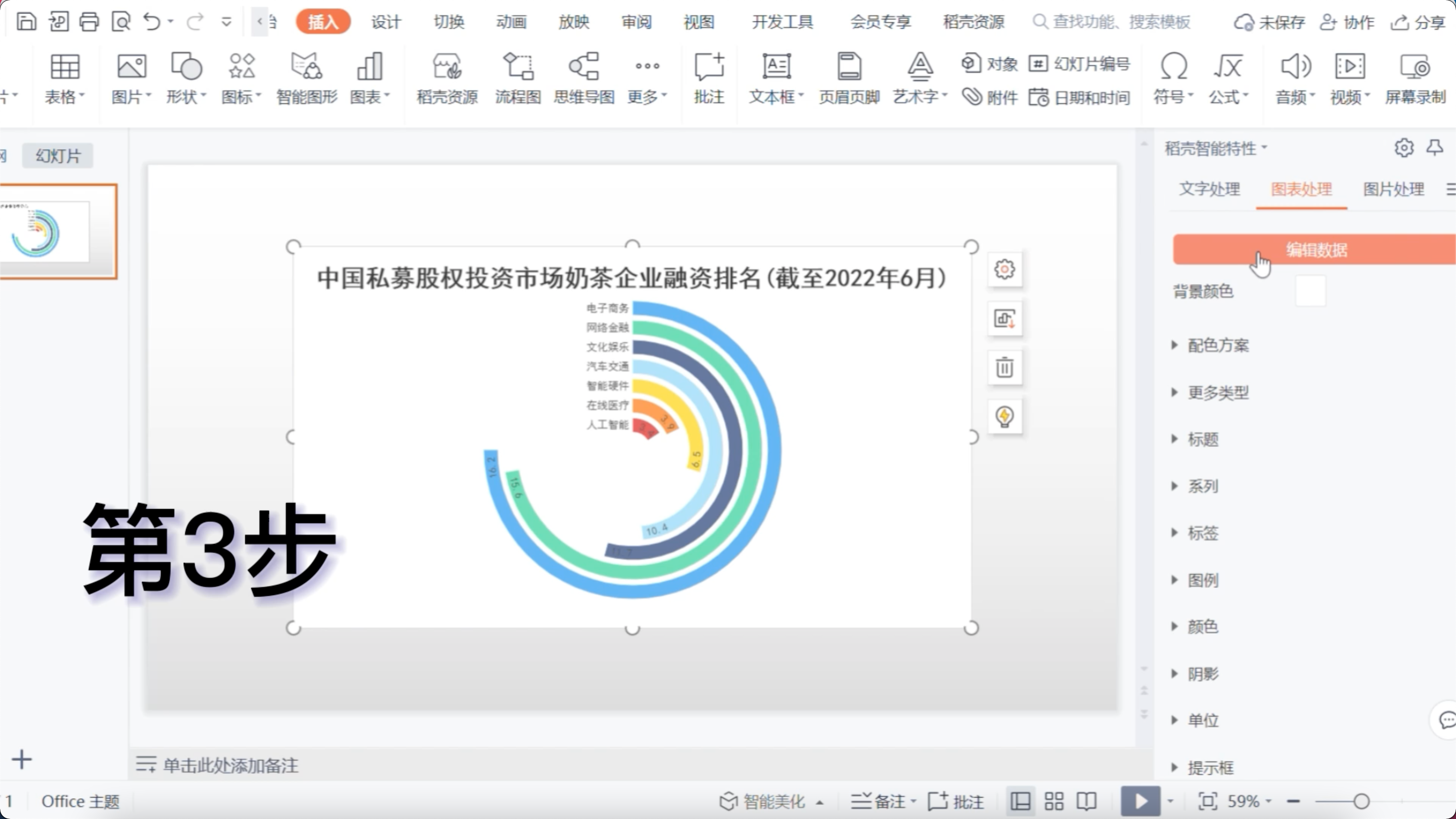1456x819 pixels.
Task: Start 屏幕录制 screen recording
Action: 1415,79
